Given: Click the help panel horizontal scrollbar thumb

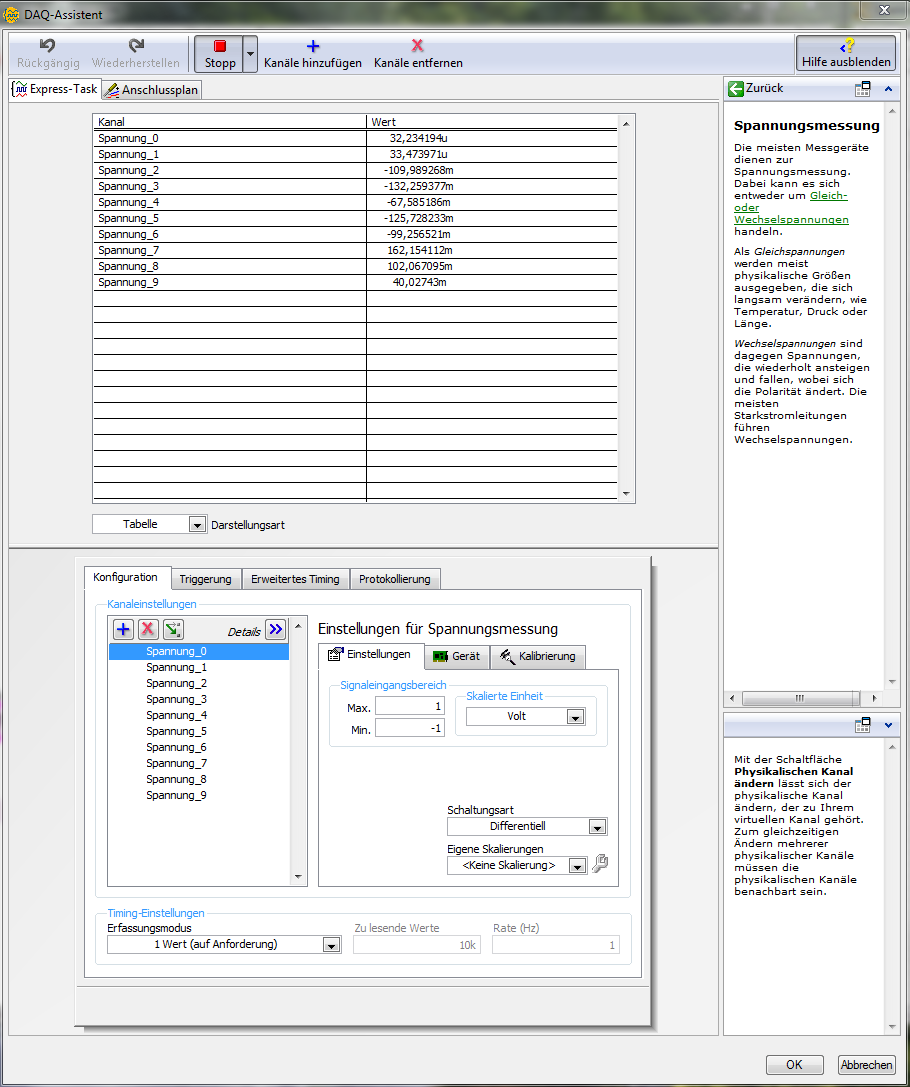Looking at the screenshot, I should click(800, 698).
